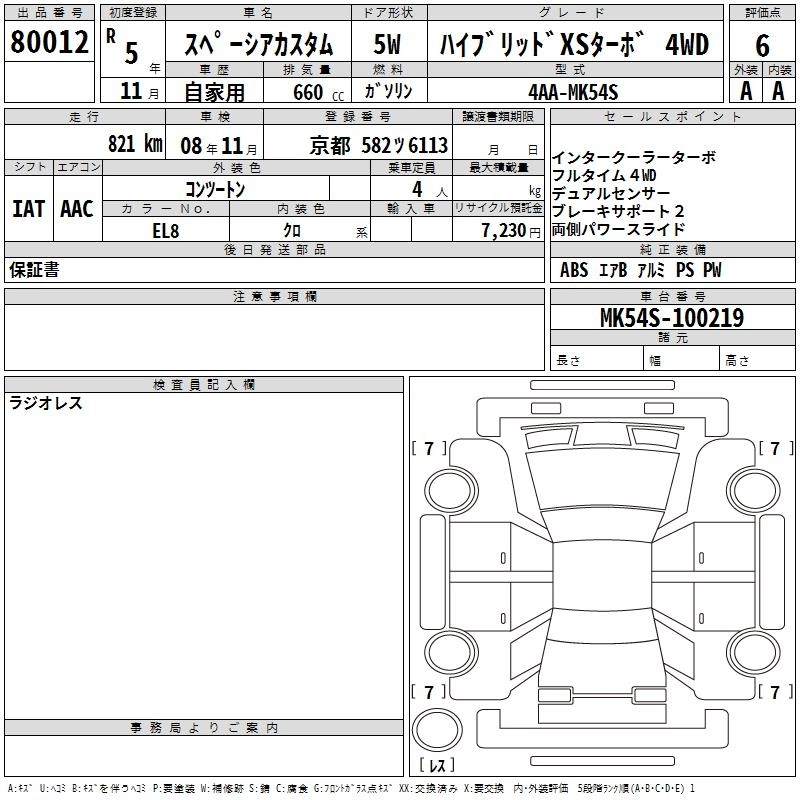This screenshot has width=800, height=800.
Task: Click the [レス] marker below car diagram
Action: (437, 766)
